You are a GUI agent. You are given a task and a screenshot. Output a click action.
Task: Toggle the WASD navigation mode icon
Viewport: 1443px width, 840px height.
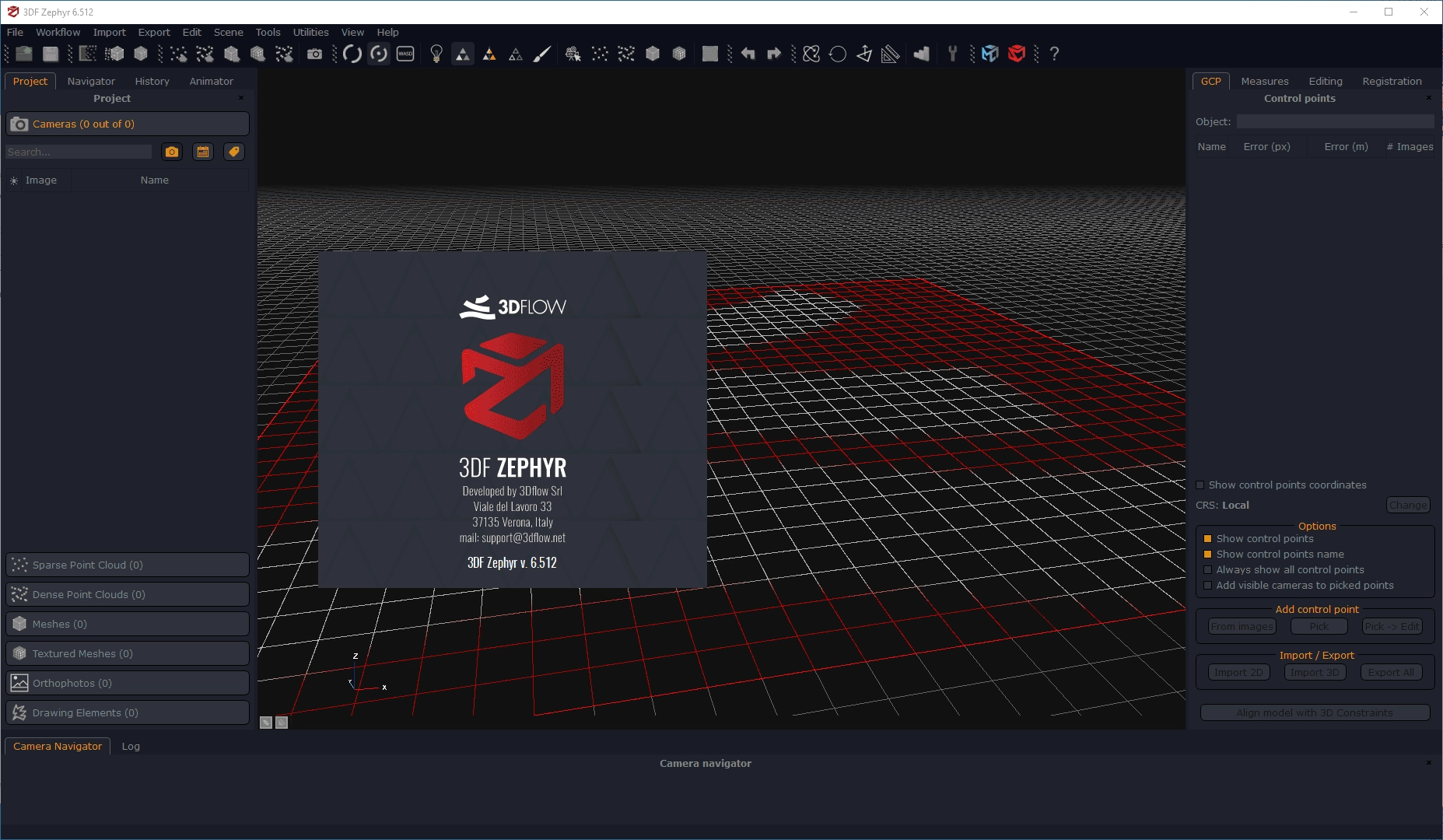pyautogui.click(x=405, y=54)
